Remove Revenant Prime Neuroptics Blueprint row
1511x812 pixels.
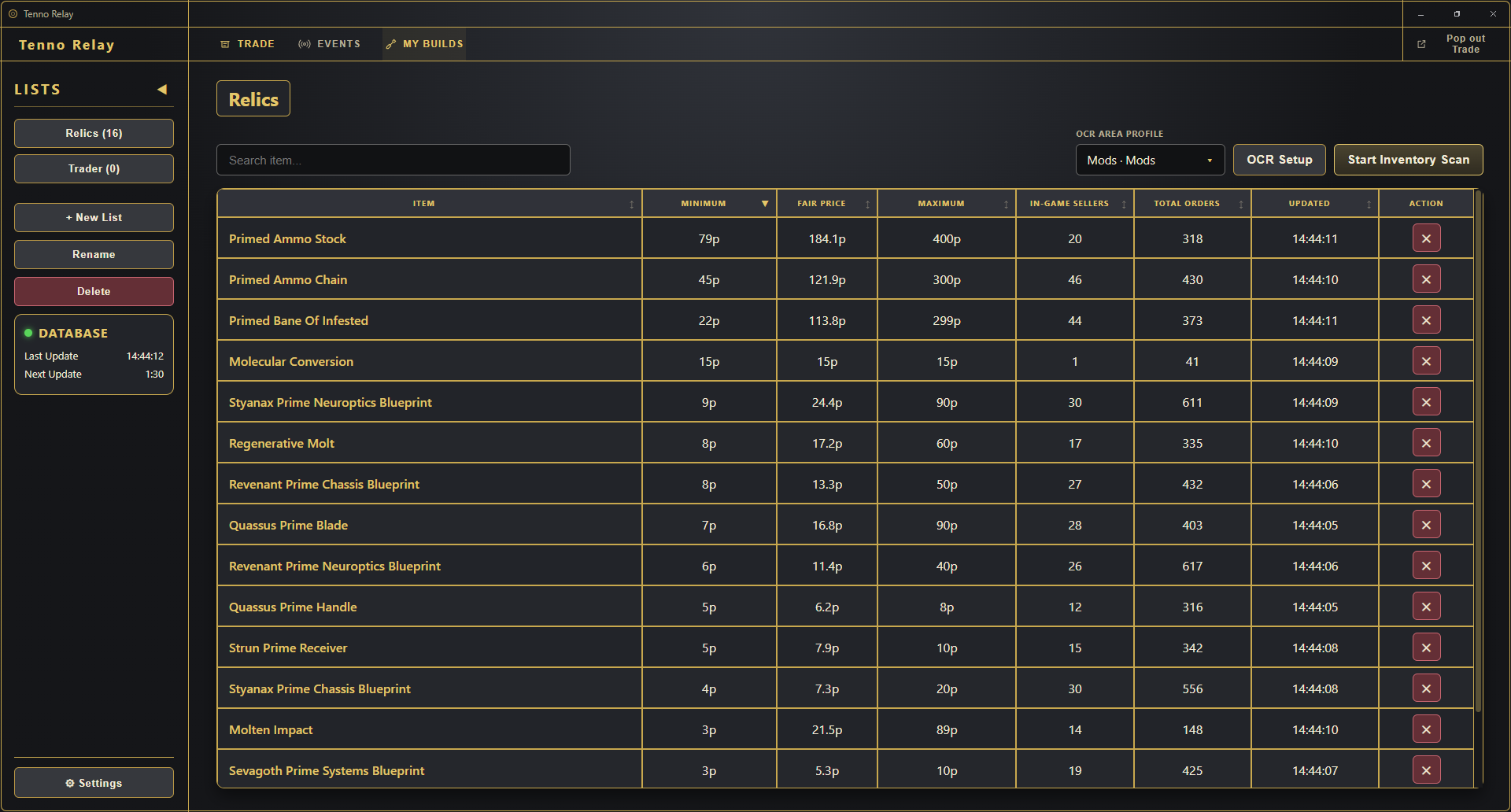click(1426, 566)
